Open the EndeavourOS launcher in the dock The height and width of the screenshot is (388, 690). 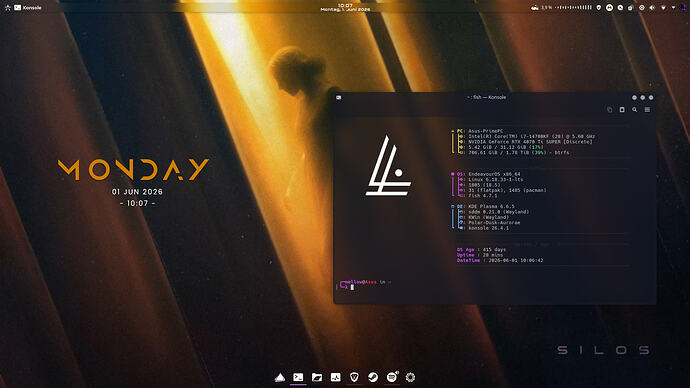click(279, 377)
